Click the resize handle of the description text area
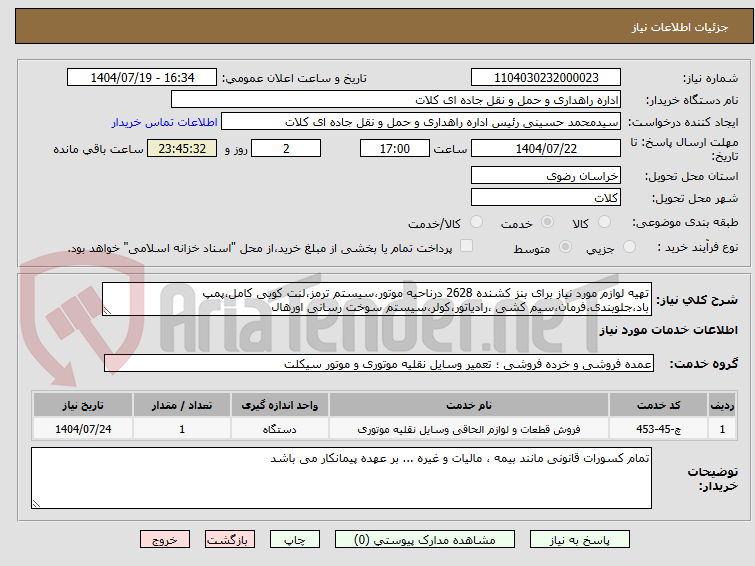This screenshot has height=566, width=755. 107,311
